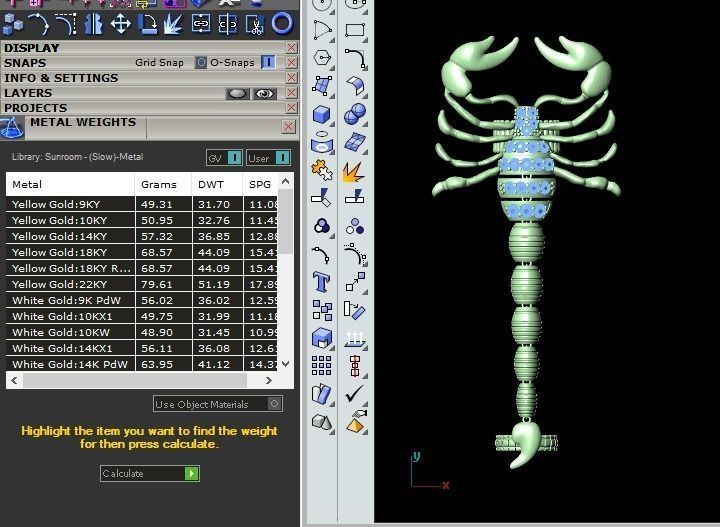The height and width of the screenshot is (527, 720).
Task: Click the black checkmark check tool
Action: point(354,393)
